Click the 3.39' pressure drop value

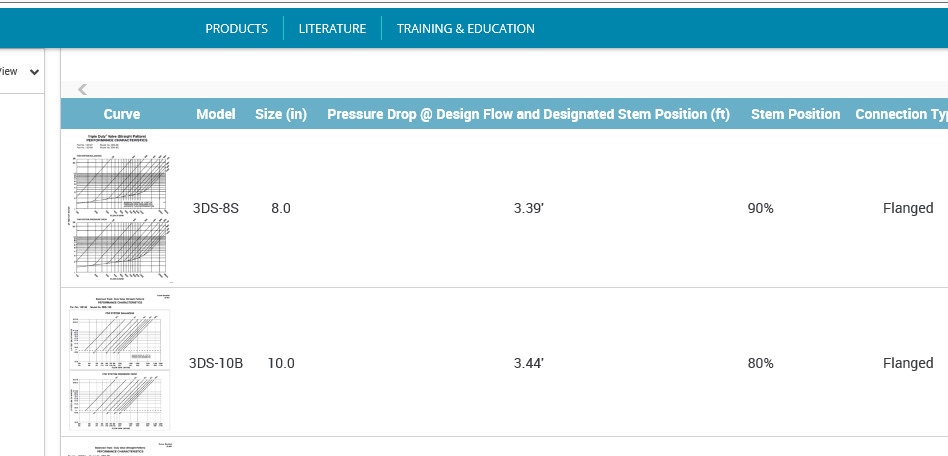[x=529, y=208]
